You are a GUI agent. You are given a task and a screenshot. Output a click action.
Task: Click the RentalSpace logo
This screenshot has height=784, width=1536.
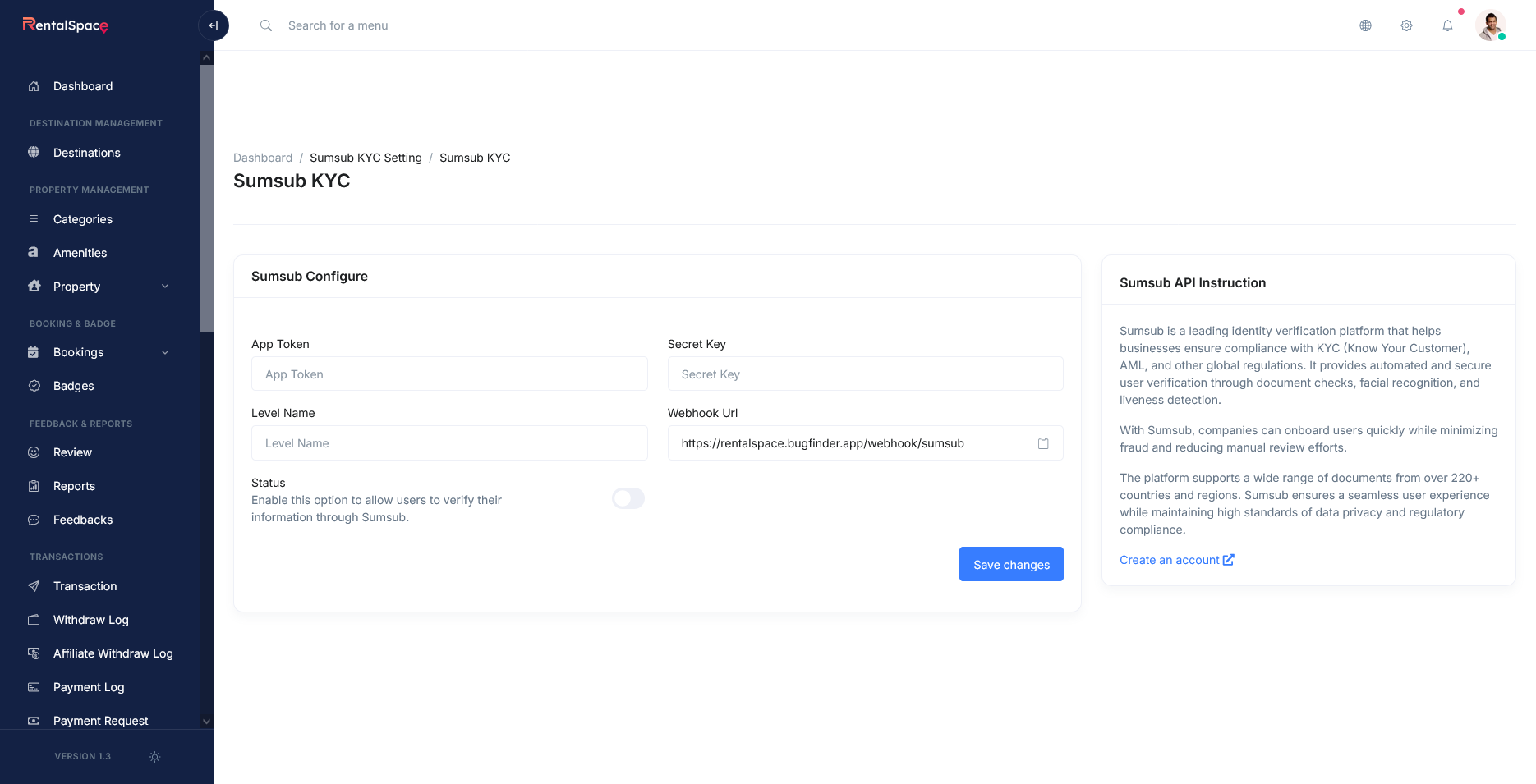[66, 25]
